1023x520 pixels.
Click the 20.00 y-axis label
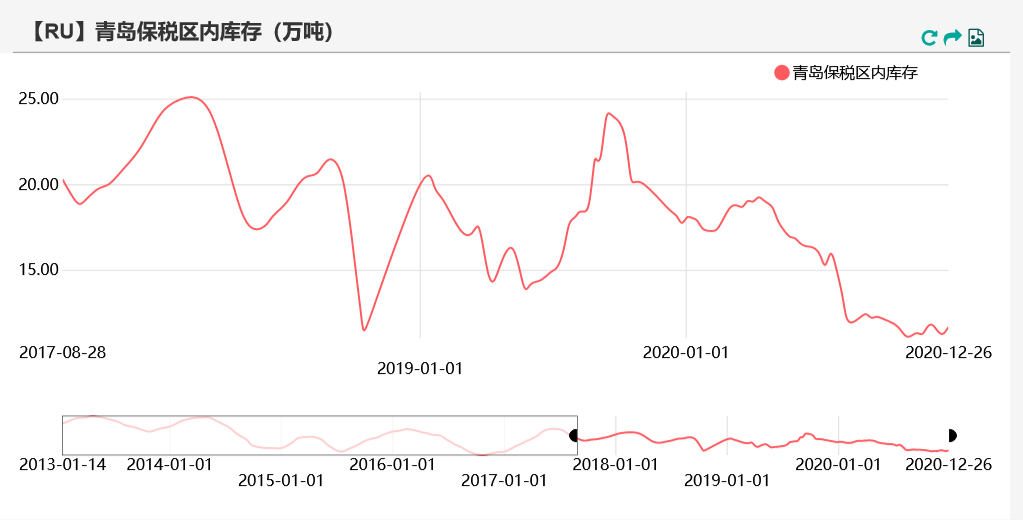[x=38, y=185]
